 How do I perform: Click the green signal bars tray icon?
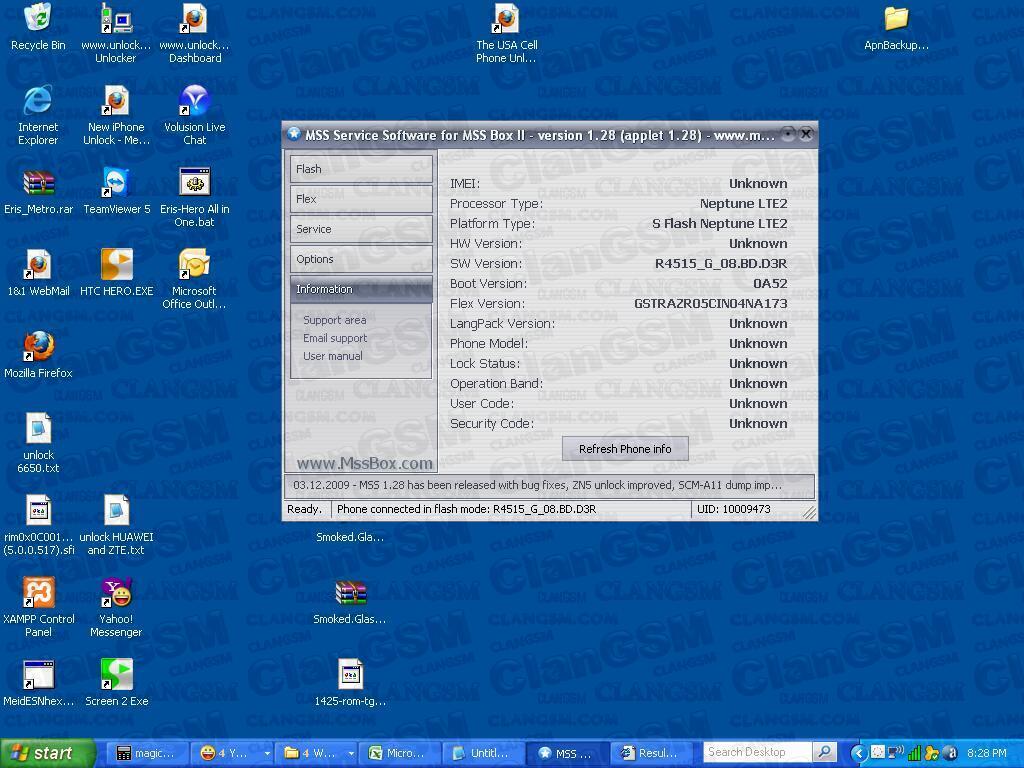click(x=914, y=753)
